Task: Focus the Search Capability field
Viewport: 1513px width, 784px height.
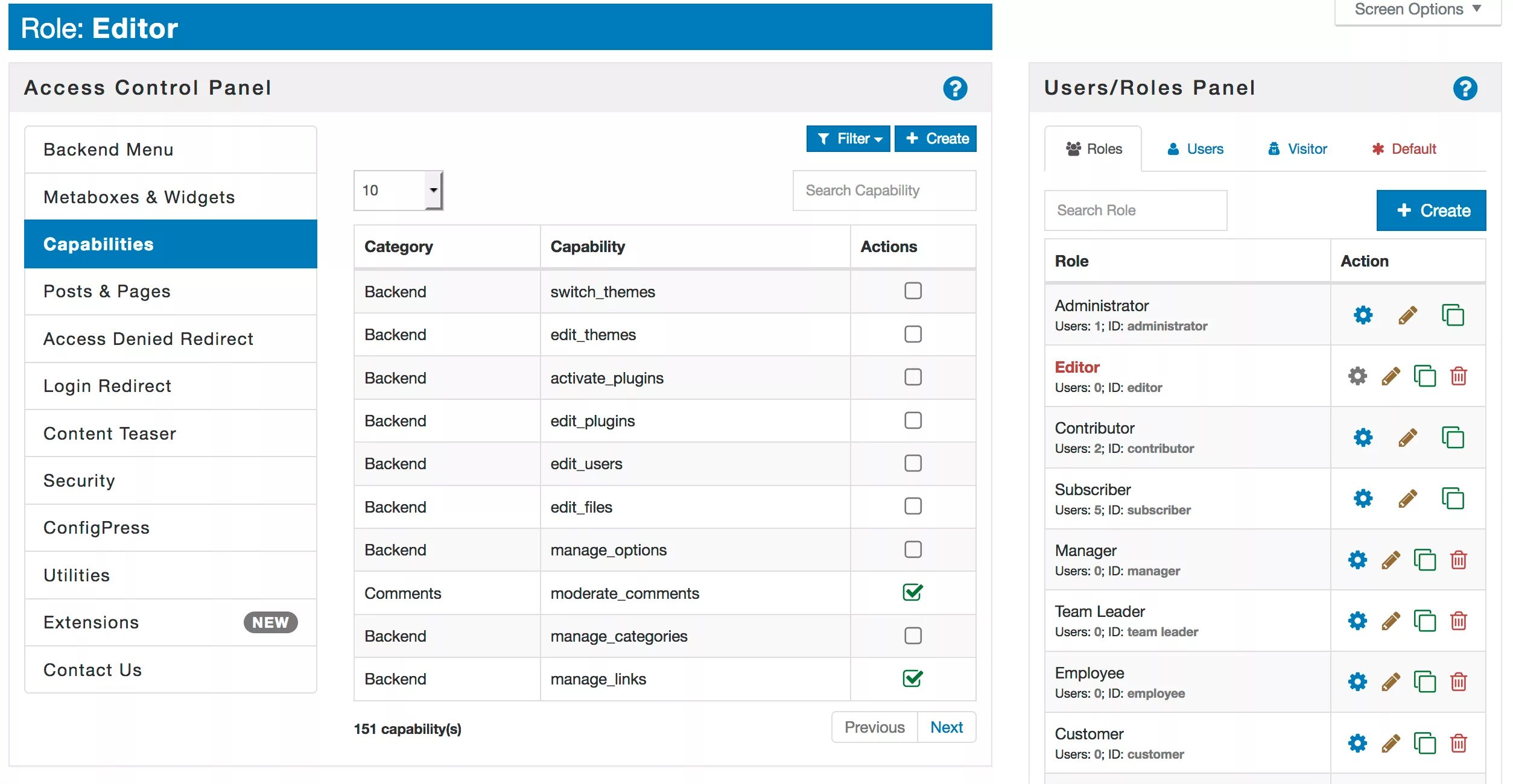Action: coord(884,191)
